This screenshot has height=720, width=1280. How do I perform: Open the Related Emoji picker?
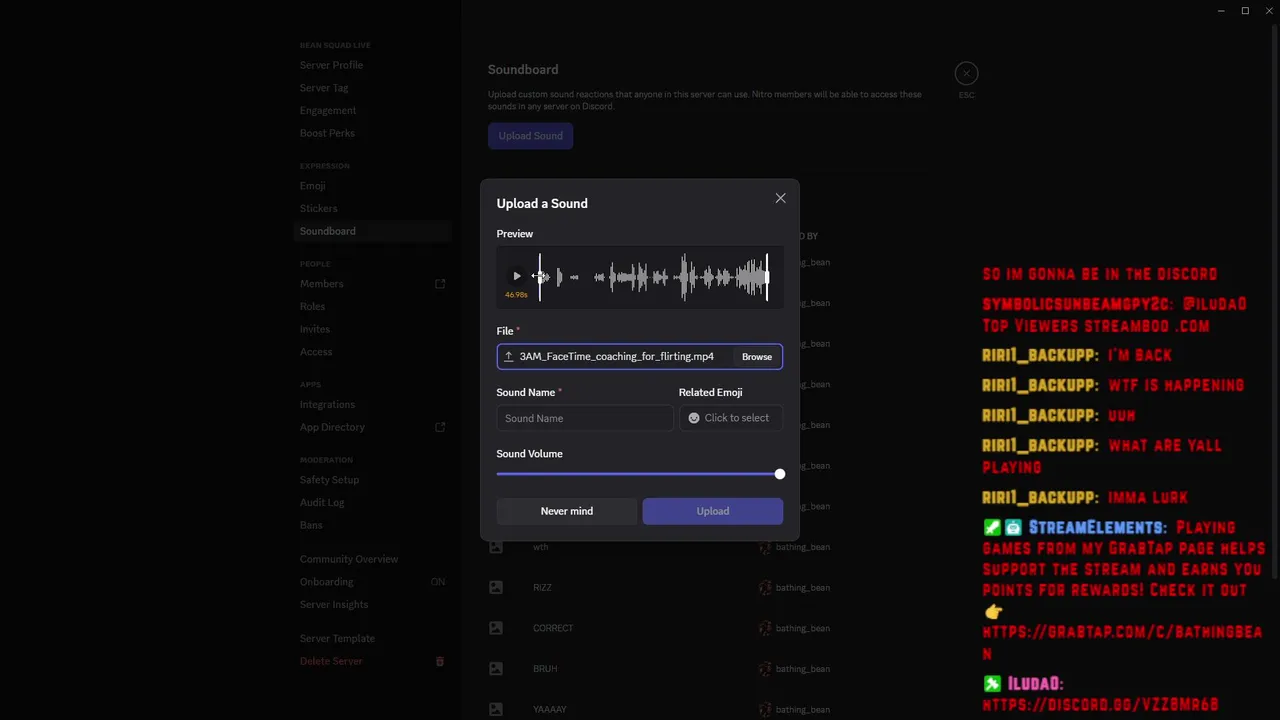point(730,418)
